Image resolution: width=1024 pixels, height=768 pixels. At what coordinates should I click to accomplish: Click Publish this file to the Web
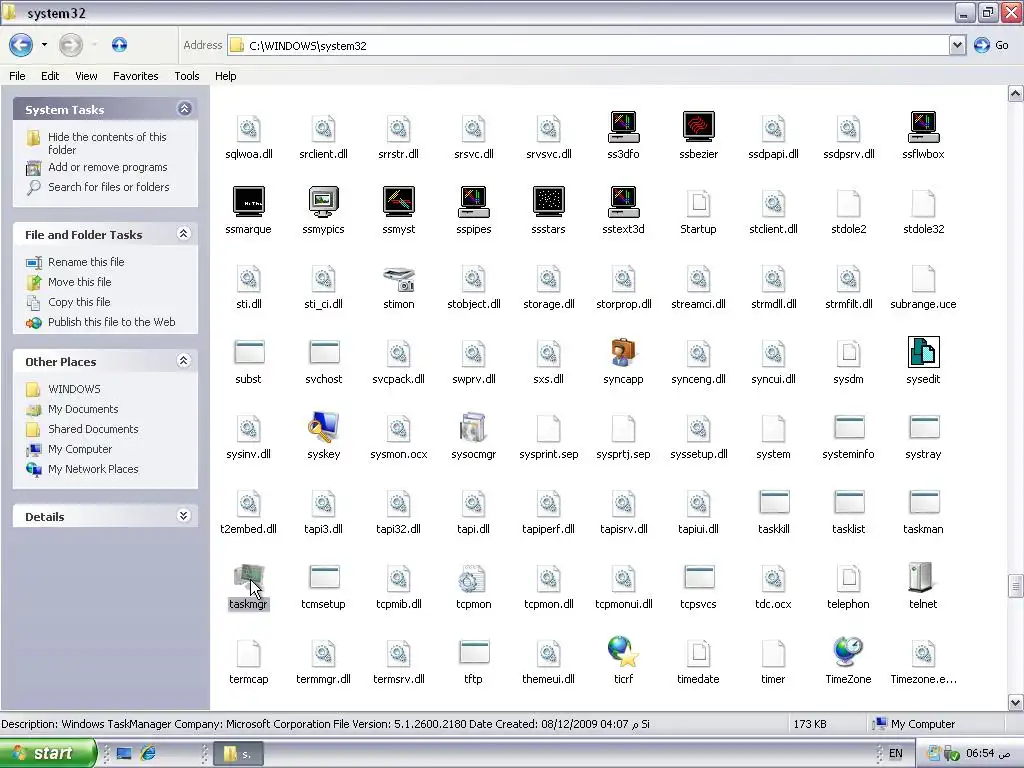click(x=112, y=322)
